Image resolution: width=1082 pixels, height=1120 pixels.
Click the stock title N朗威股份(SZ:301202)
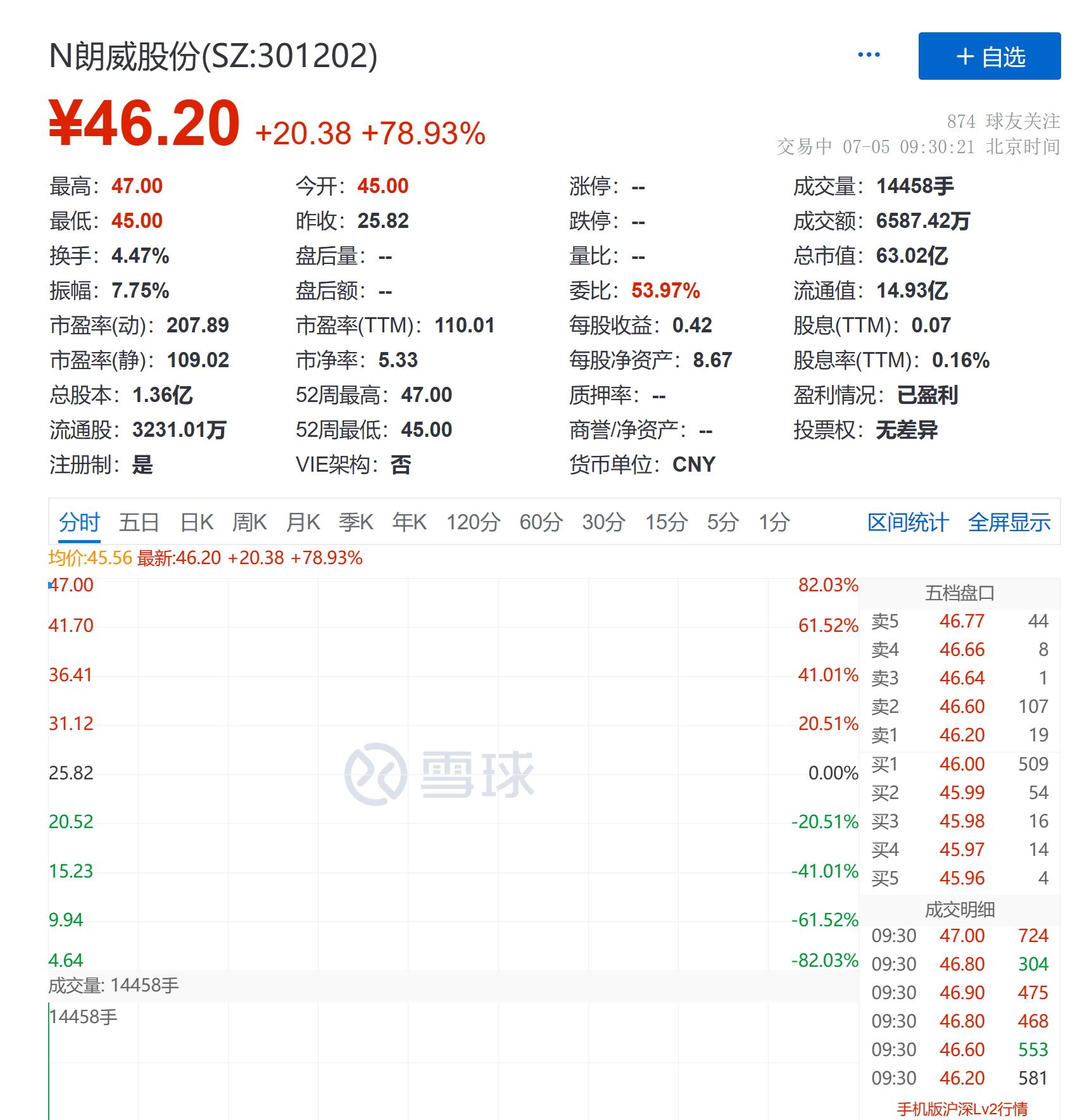(x=213, y=56)
